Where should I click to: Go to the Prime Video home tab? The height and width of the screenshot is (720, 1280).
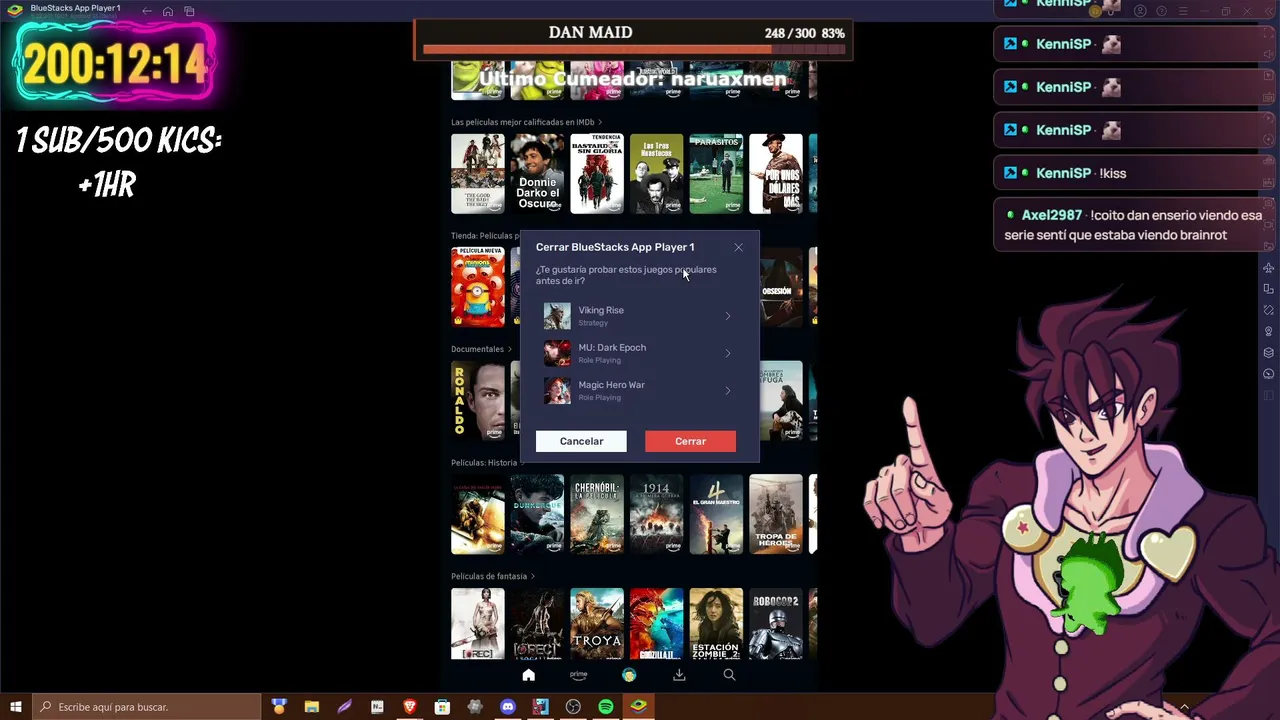[x=529, y=675]
